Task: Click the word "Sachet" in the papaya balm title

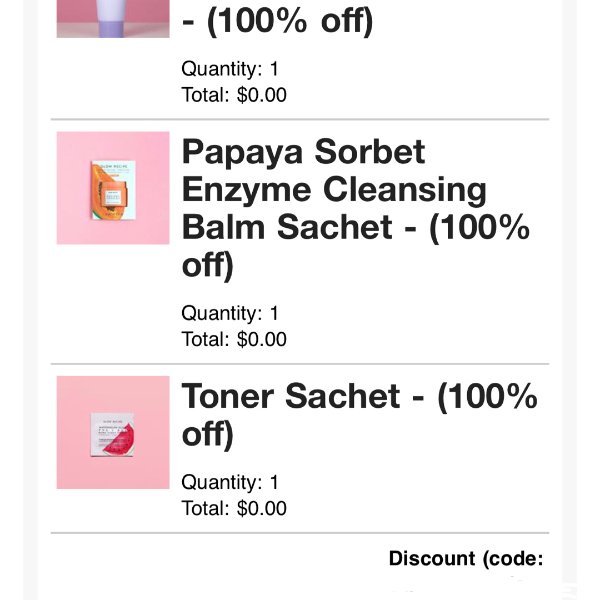Action: pos(335,227)
